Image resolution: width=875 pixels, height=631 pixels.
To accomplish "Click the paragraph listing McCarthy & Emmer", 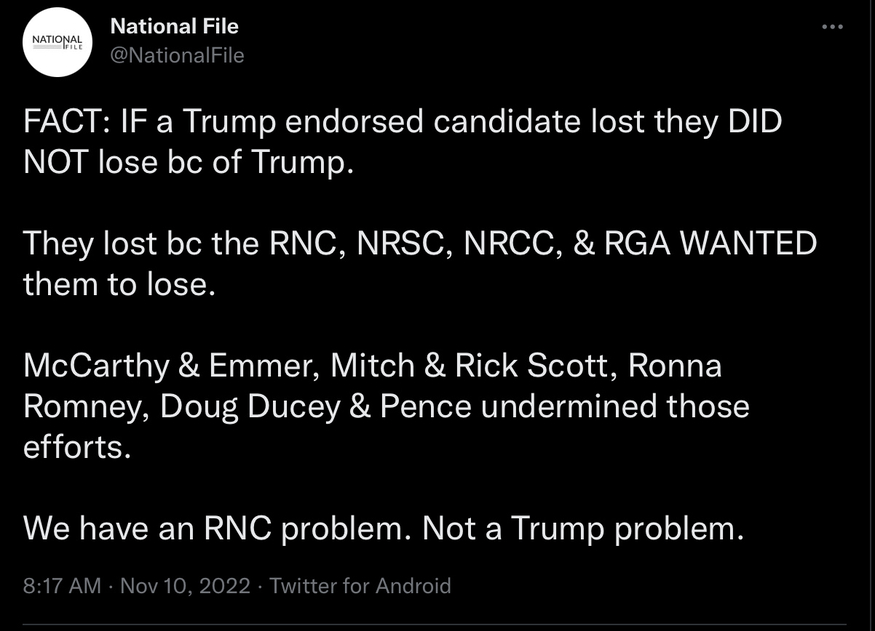I will (x=386, y=406).
